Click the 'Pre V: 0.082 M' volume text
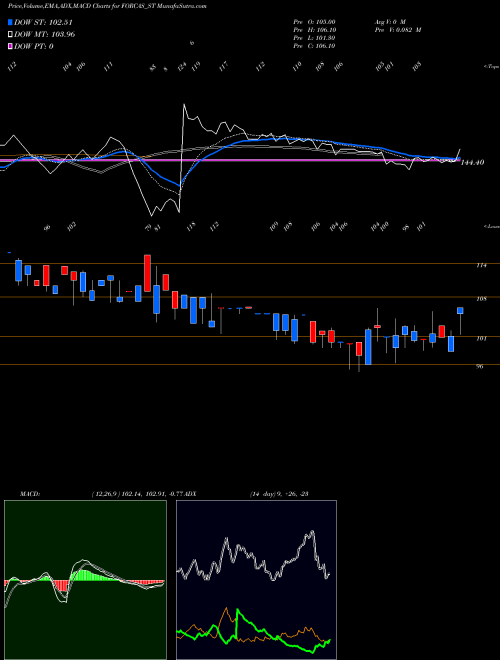Viewport: 500px width, 660px height. 397,30
